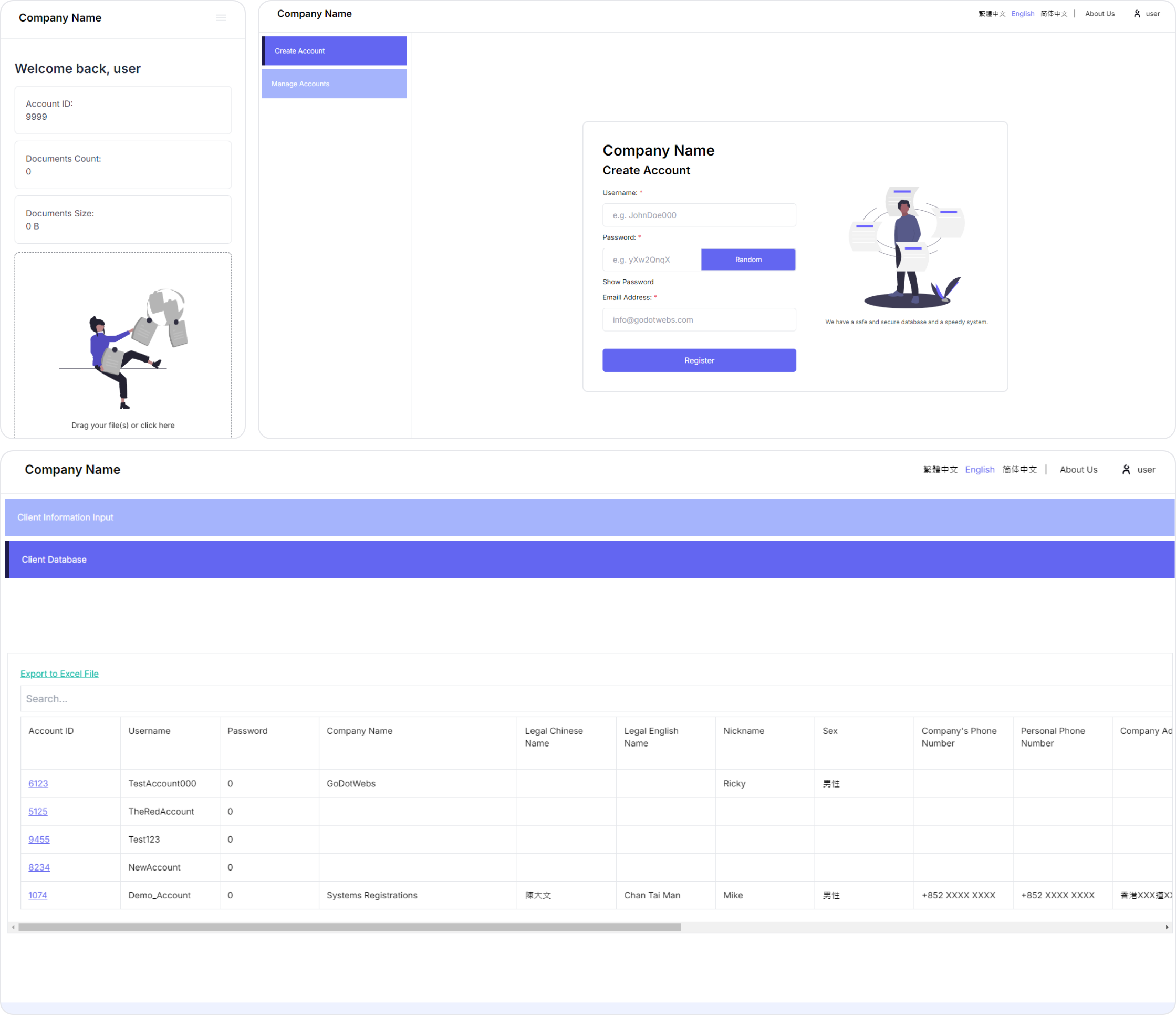This screenshot has width=1176, height=1015.
Task: Open account 1074 link in table
Action: pos(37,895)
